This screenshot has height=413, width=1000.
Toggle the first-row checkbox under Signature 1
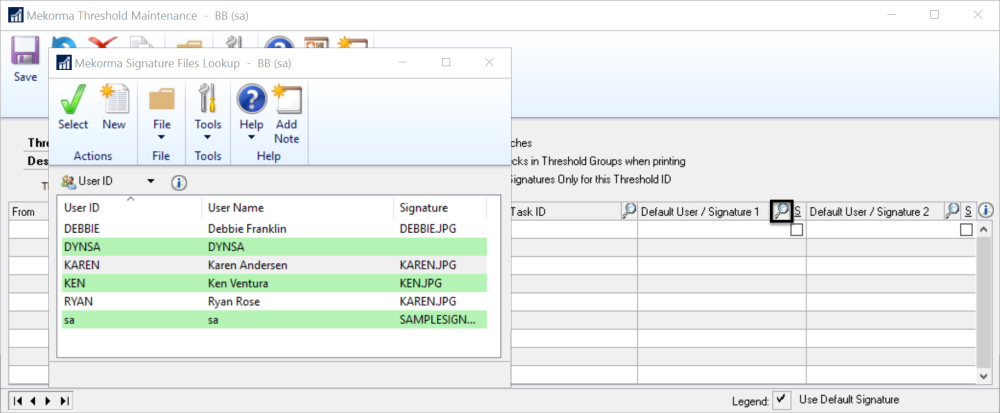coord(797,230)
